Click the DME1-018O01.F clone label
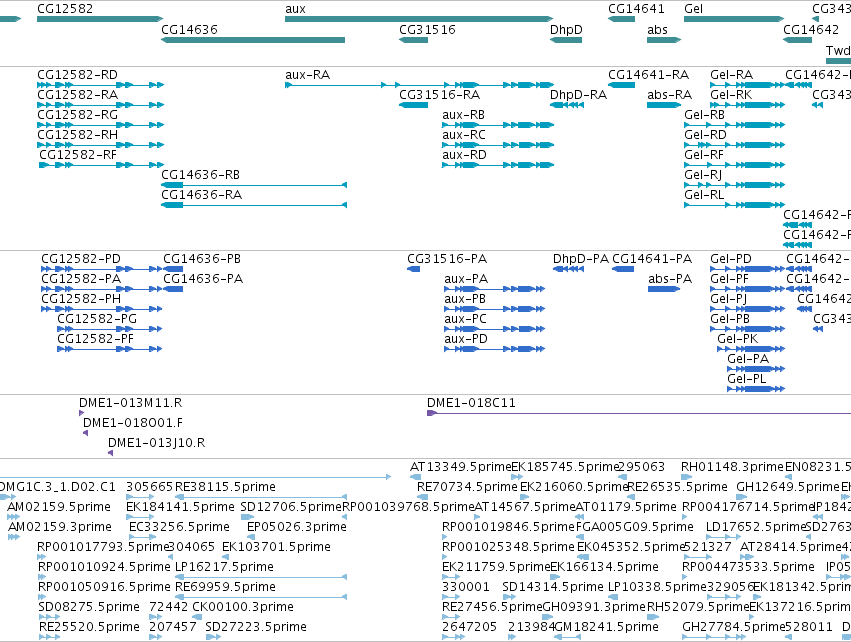 click(x=133, y=423)
